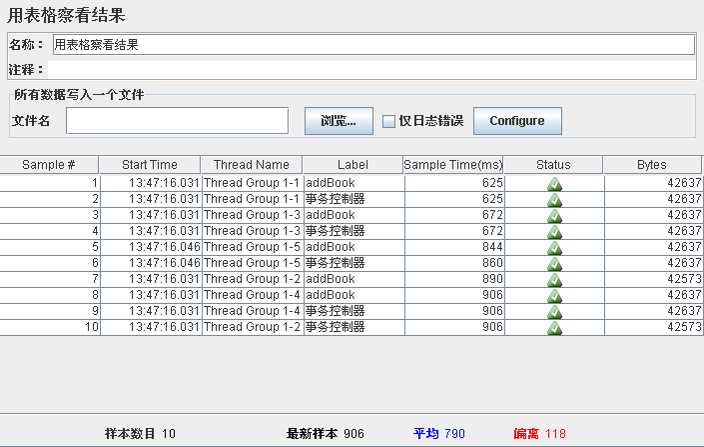The image size is (704, 447).
Task: Click the red 偏离 118 deviation value
Action: (x=539, y=434)
